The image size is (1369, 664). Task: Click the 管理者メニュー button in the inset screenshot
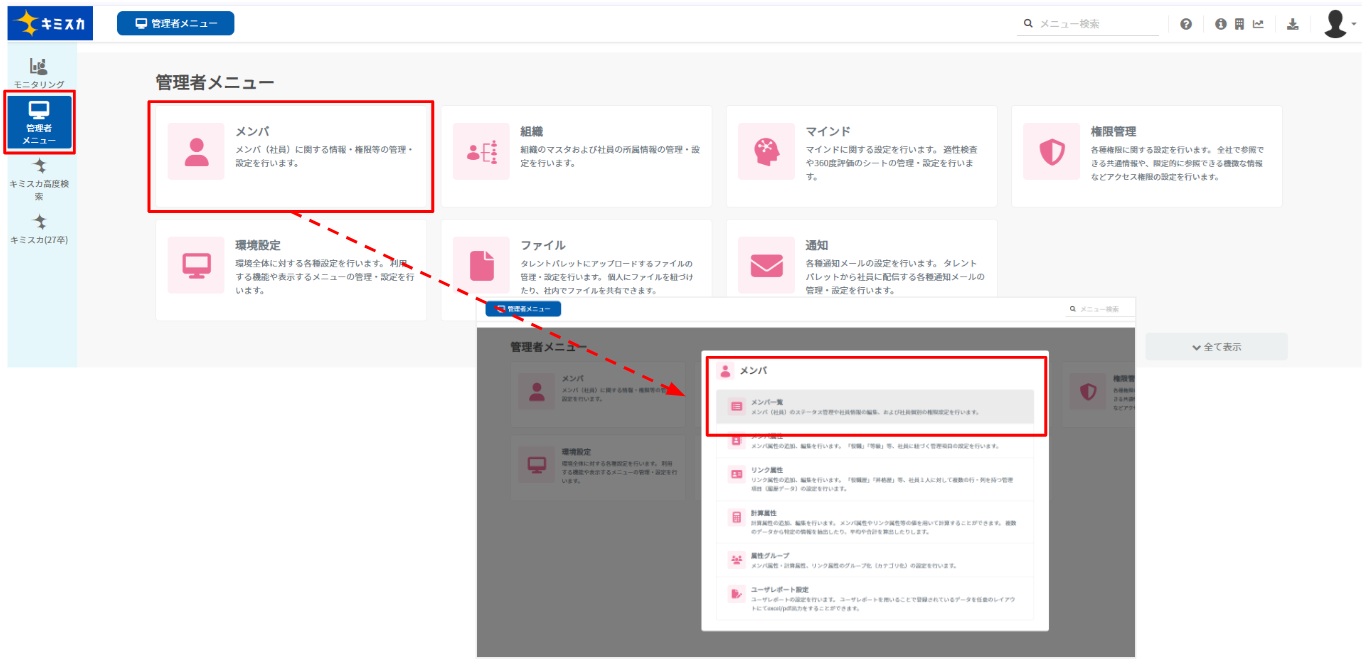pos(523,309)
